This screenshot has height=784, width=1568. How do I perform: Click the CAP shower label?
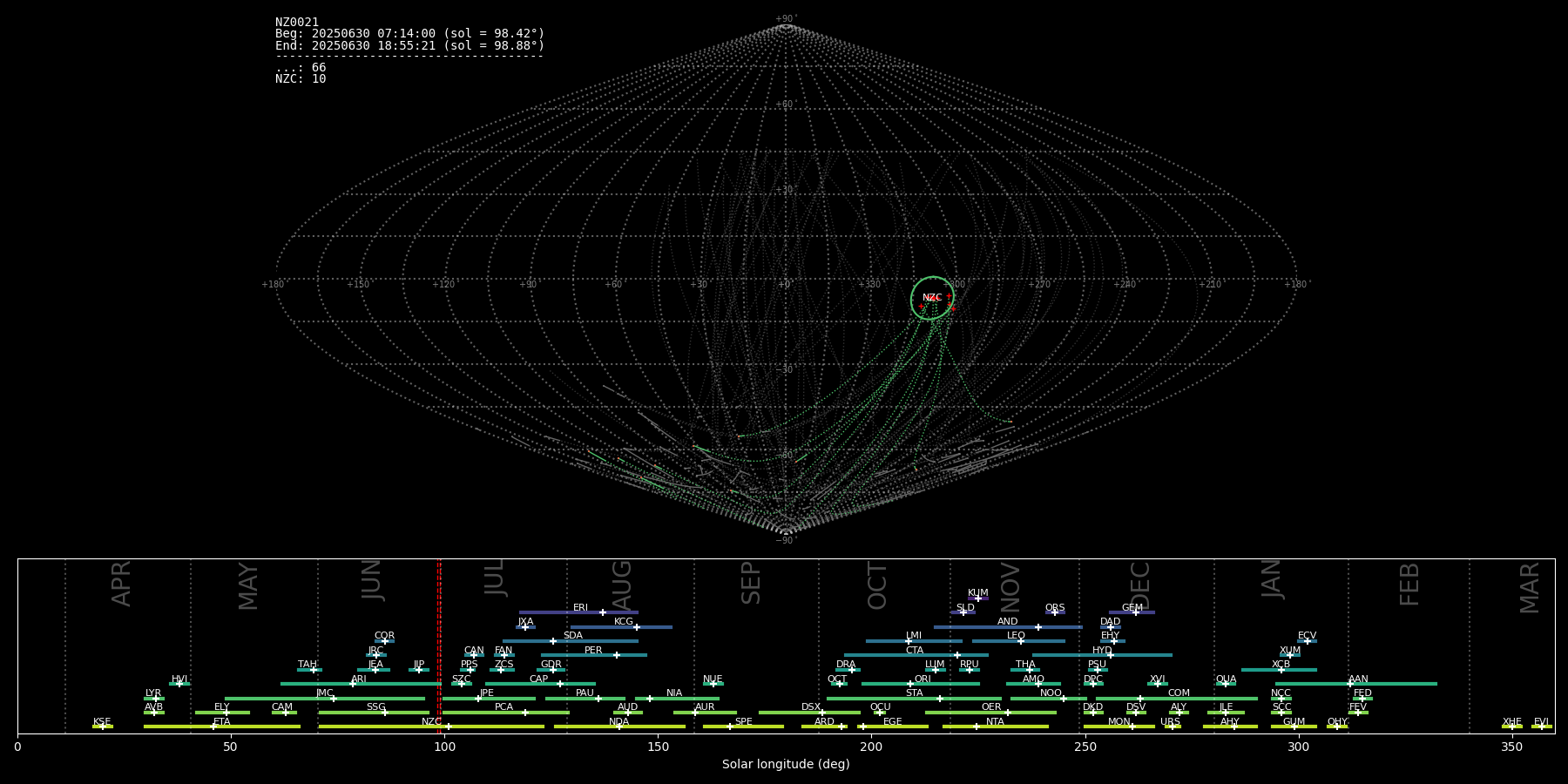tap(539, 679)
